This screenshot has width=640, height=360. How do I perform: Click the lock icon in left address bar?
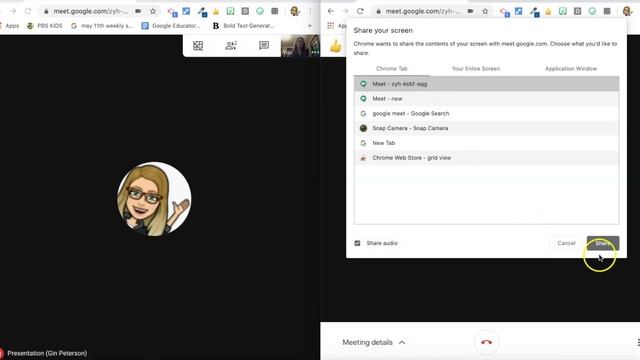click(x=46, y=11)
